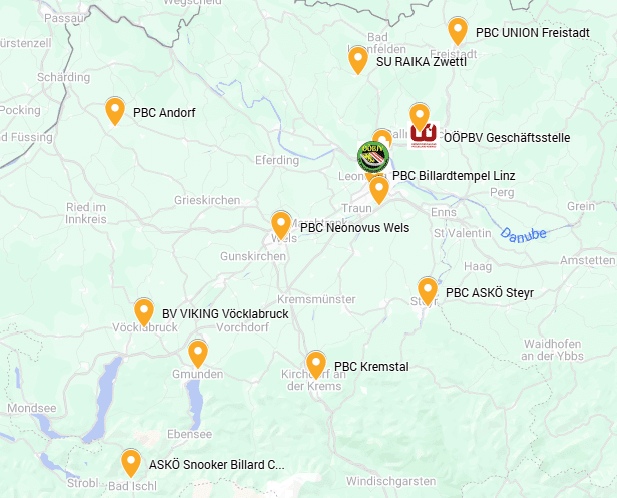This screenshot has width=617, height=498.
Task: Select the BV VIKING Vöcklabruck pin
Action: coord(144,312)
